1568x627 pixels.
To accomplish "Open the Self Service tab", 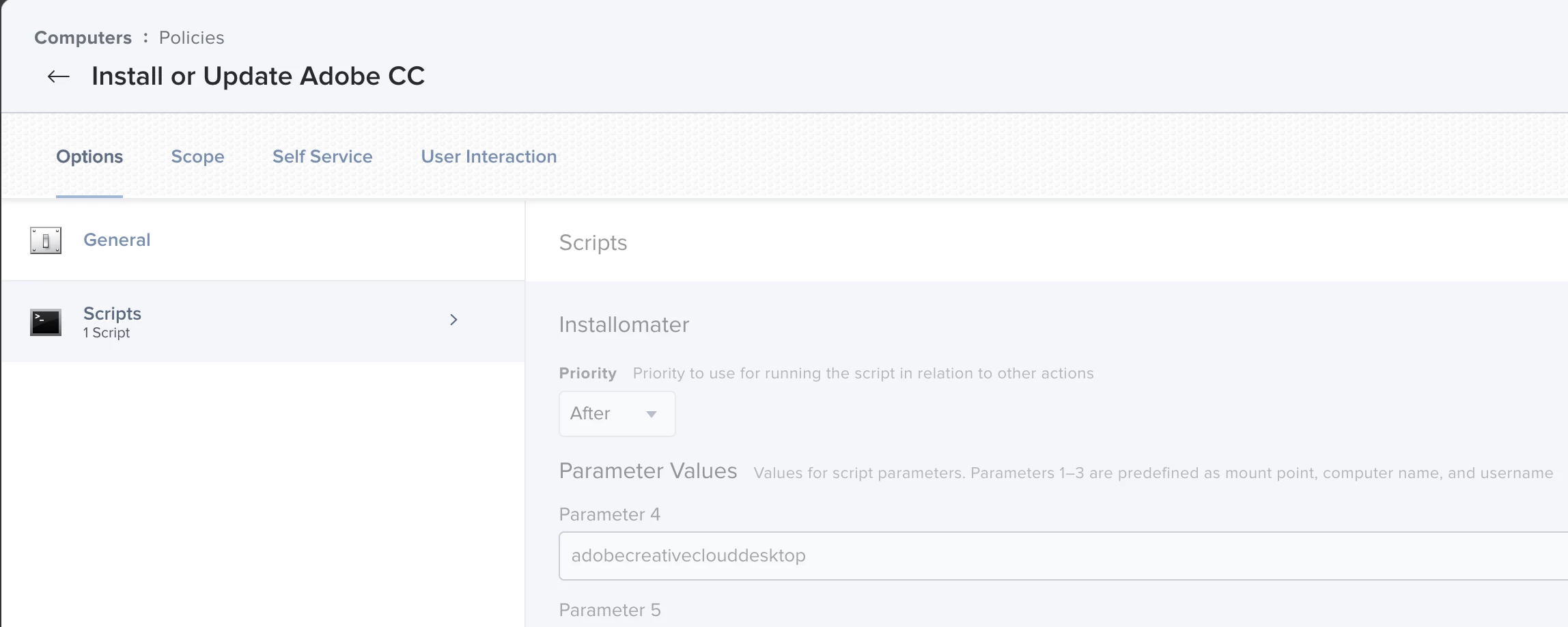I will (322, 156).
